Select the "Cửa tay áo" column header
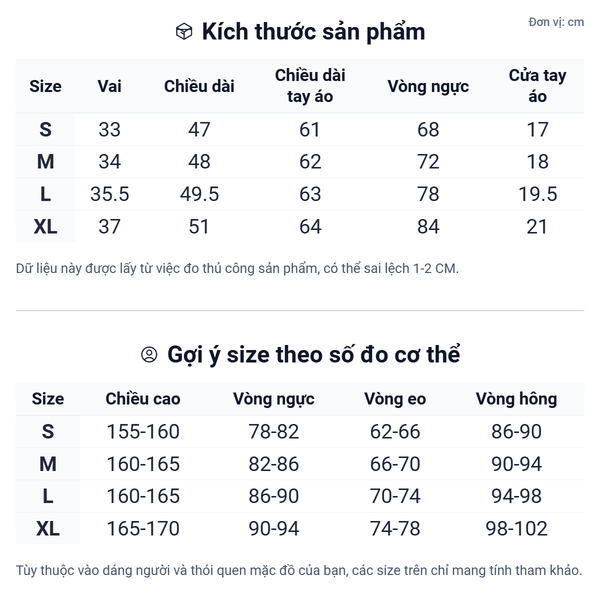The width and height of the screenshot is (600, 600). pyautogui.click(x=537, y=86)
